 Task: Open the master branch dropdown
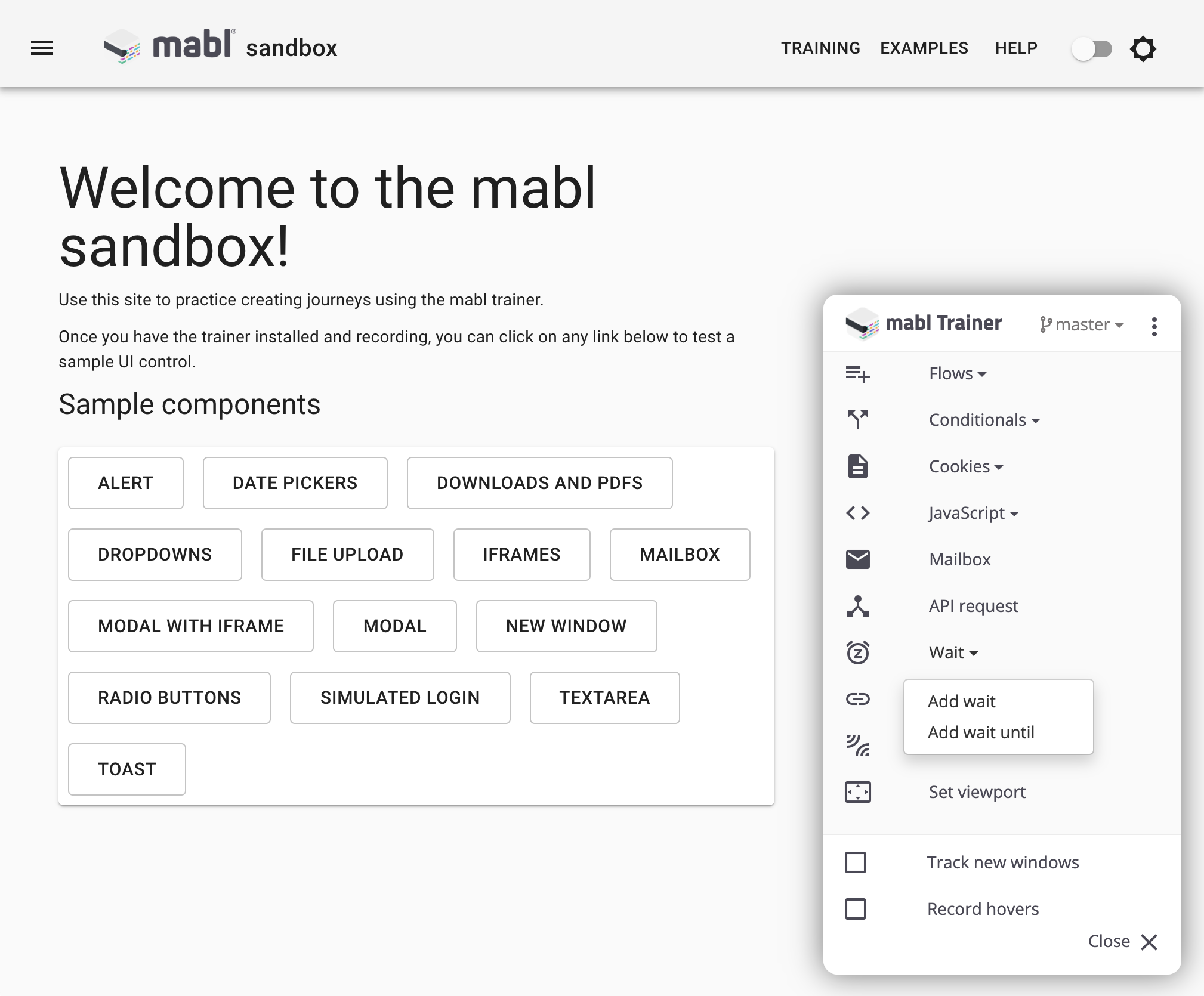[x=1082, y=325]
